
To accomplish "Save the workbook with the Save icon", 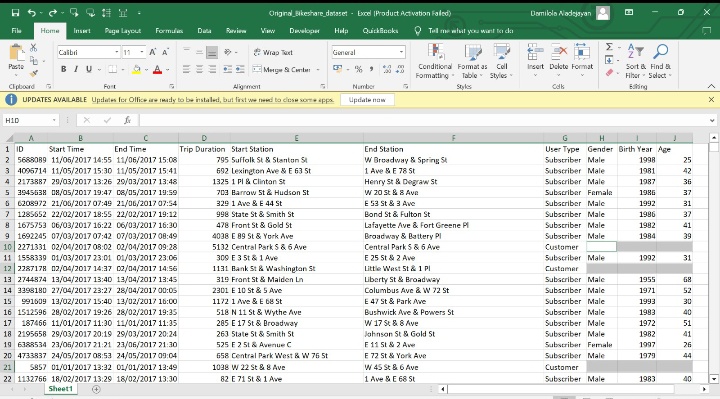I will click(15, 13).
